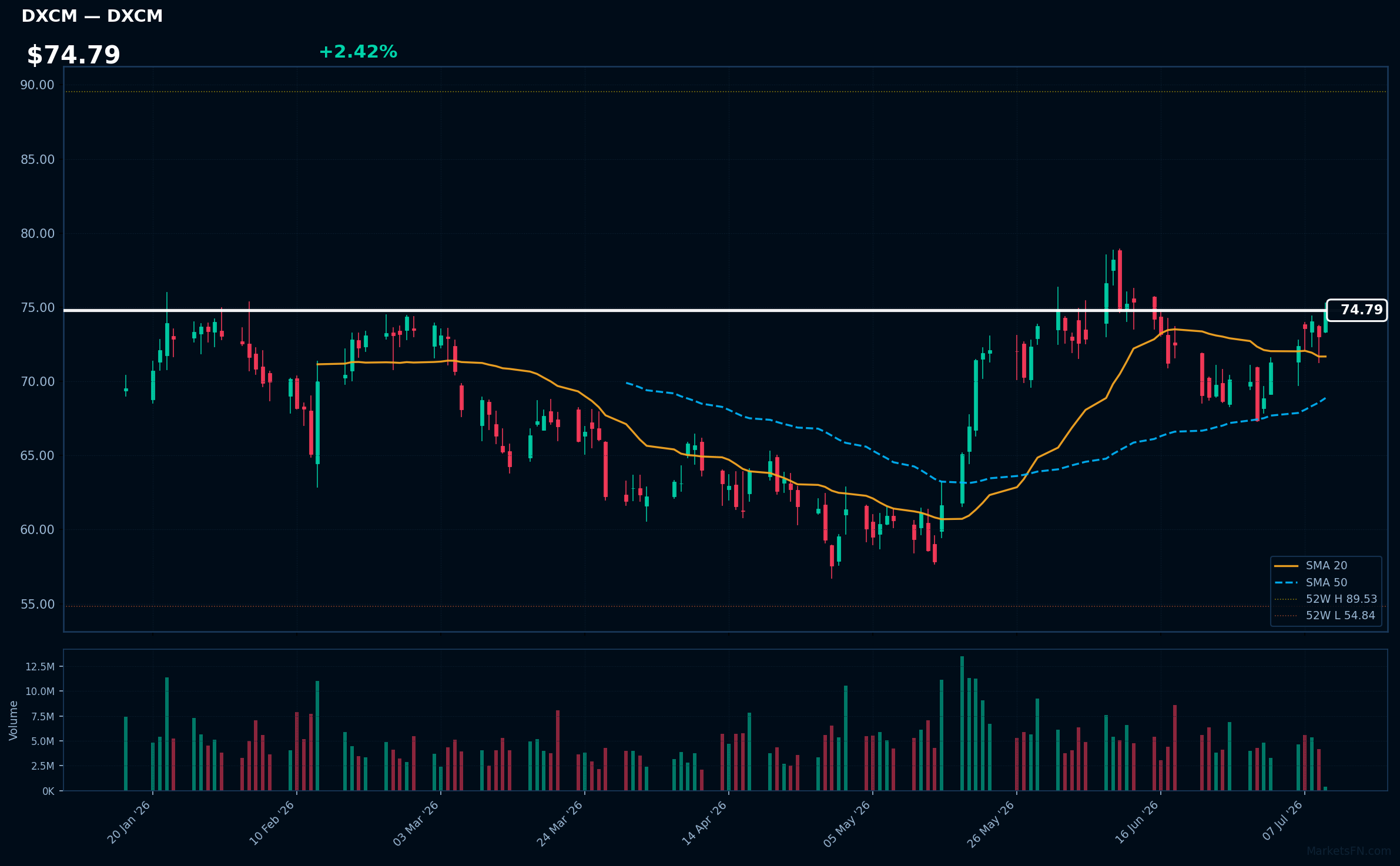Click the 12.5M volume axis label
1400x866 pixels.
[x=40, y=667]
